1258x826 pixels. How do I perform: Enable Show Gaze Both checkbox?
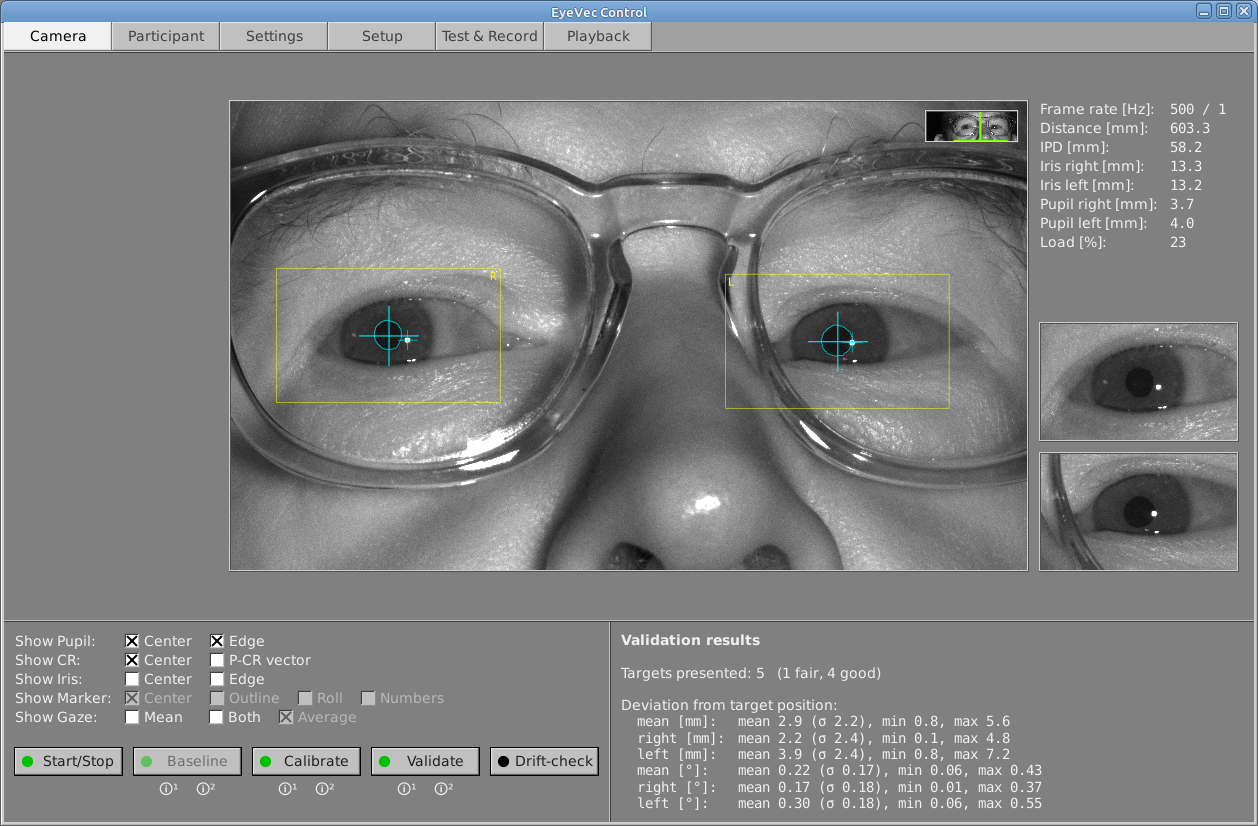click(x=217, y=717)
